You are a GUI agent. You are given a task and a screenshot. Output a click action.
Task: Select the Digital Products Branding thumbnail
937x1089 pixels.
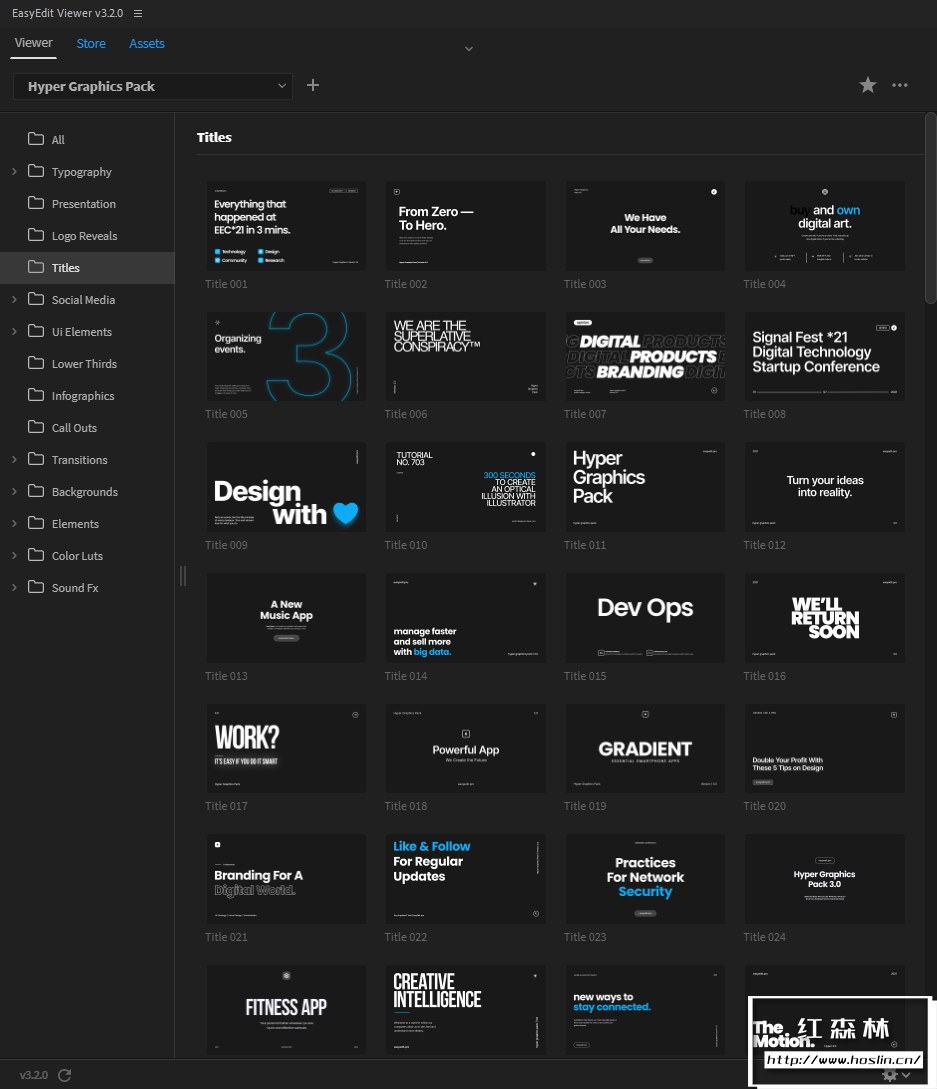click(645, 356)
